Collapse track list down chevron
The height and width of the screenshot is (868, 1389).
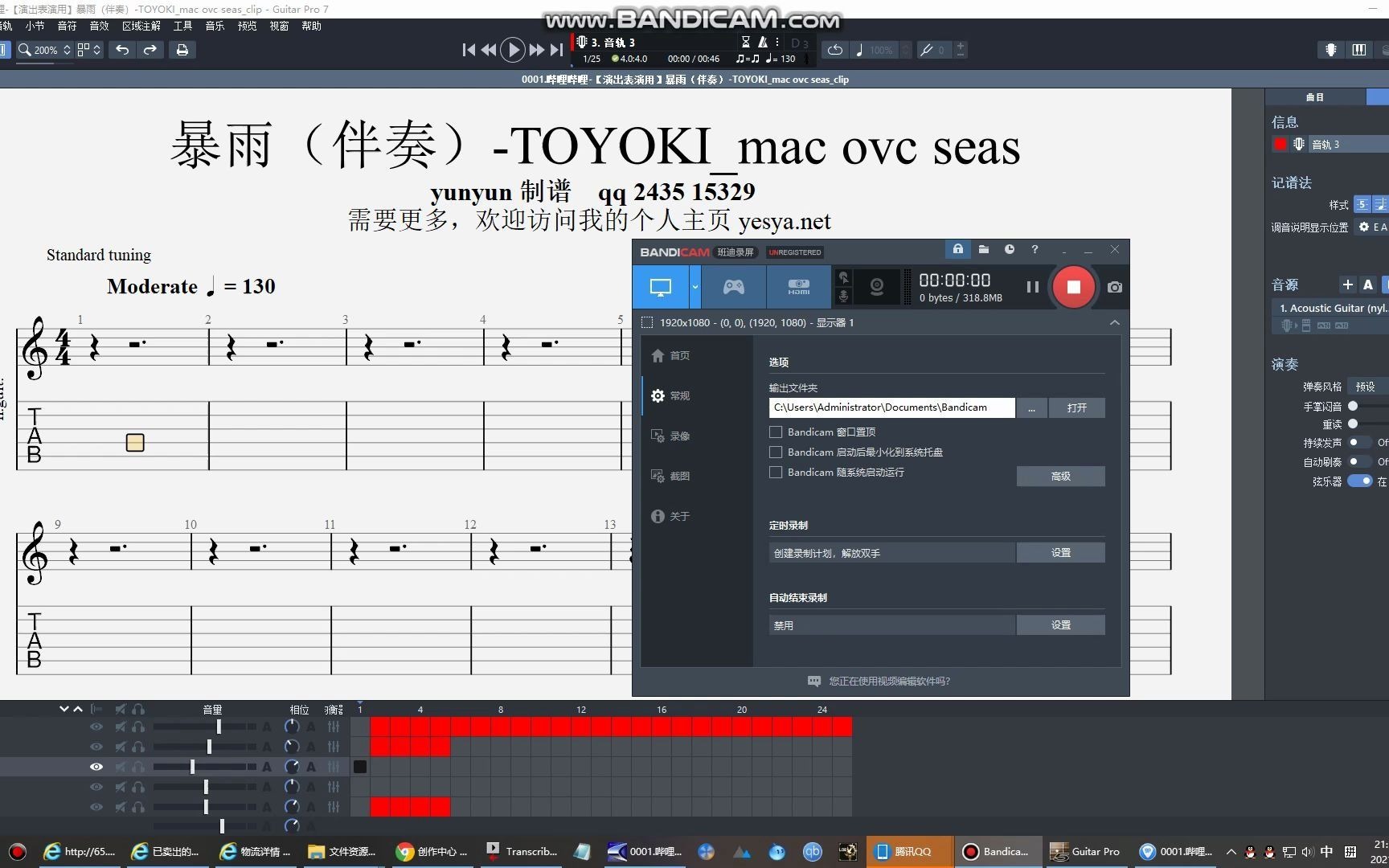64,709
